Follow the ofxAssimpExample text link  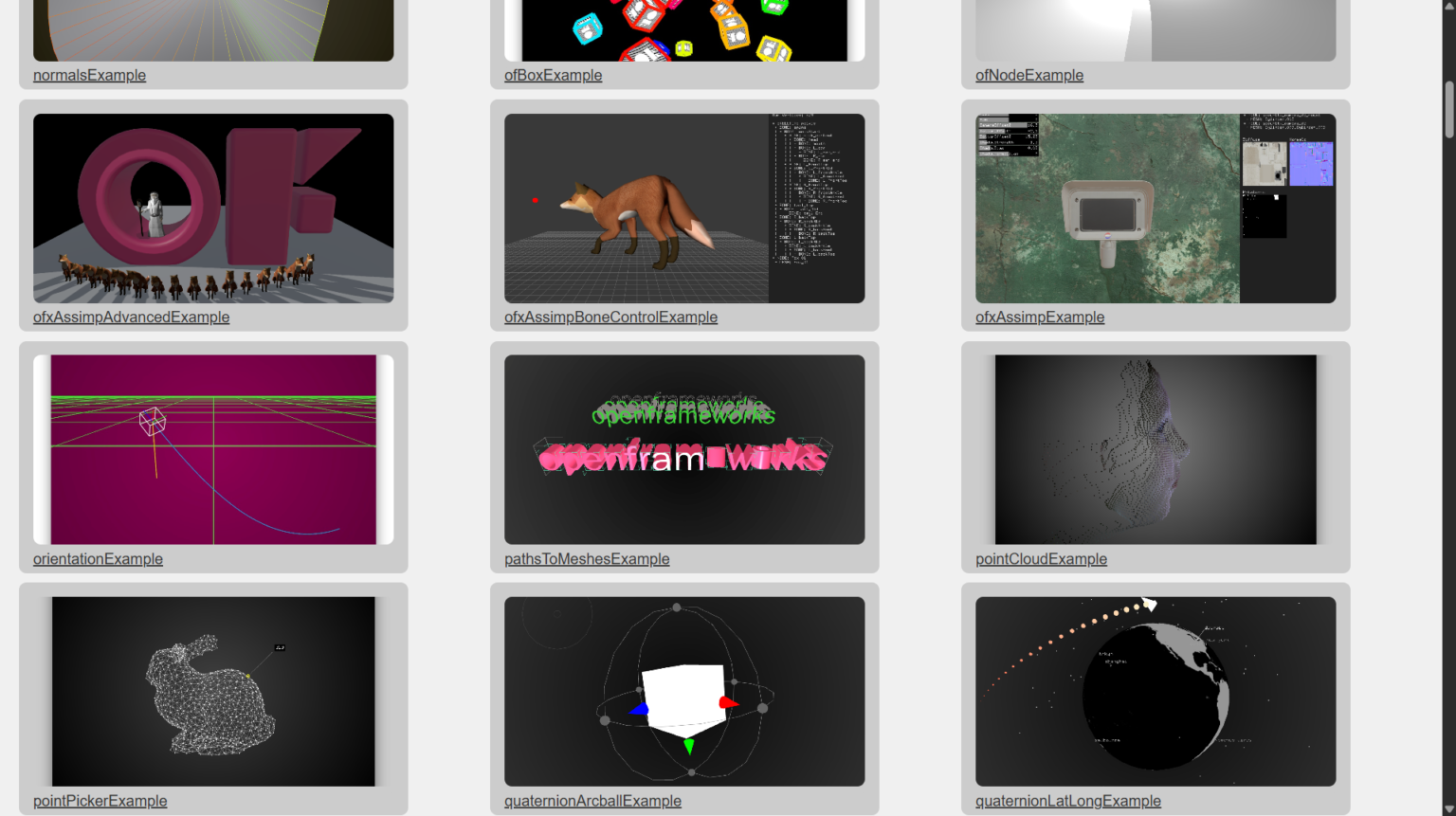point(1039,317)
